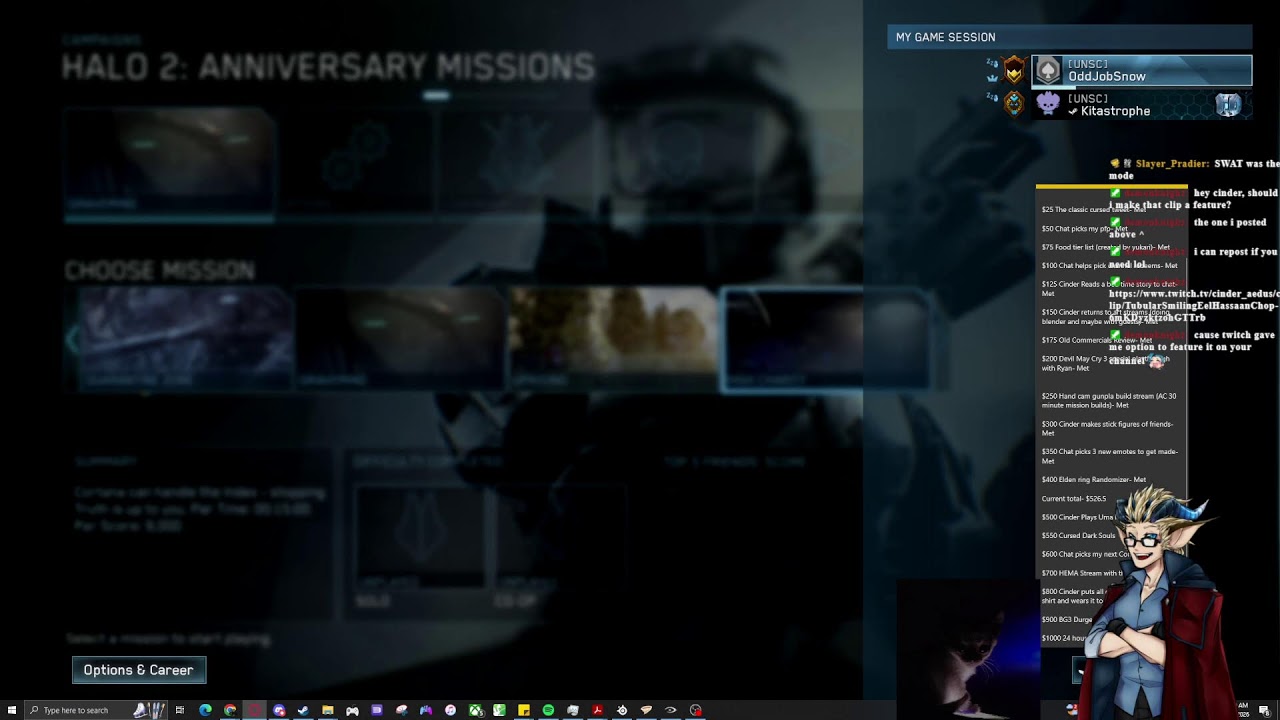Open the Options & Career menu
Viewport: 1280px width, 720px height.
click(139, 670)
